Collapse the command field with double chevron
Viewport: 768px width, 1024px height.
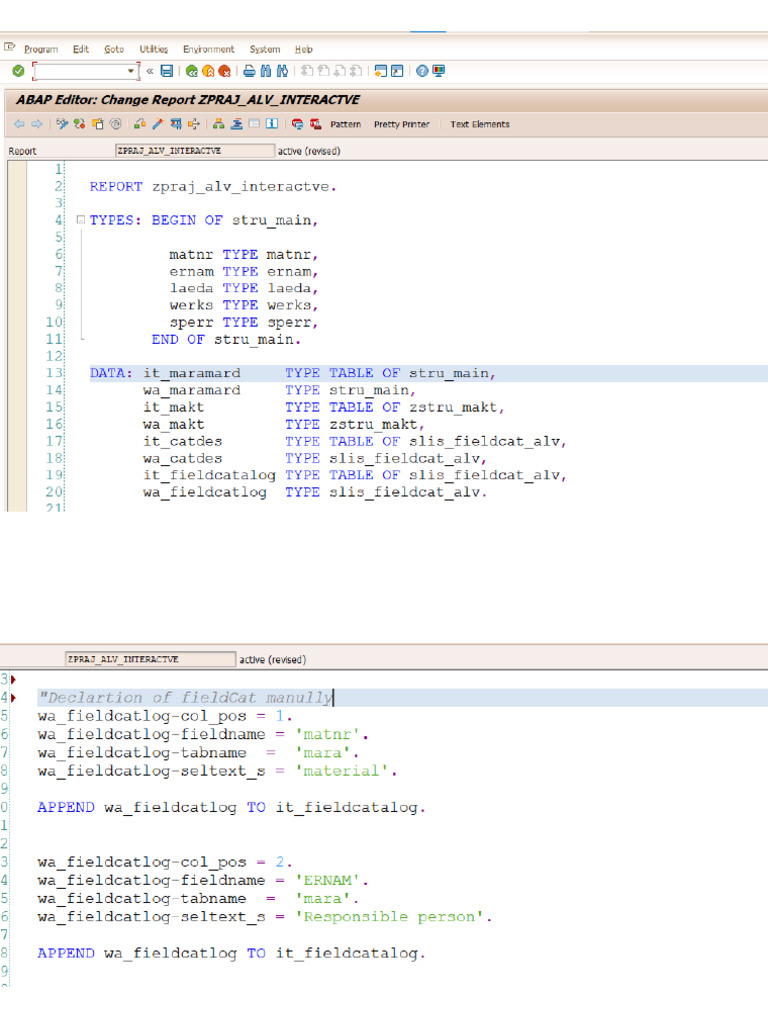point(150,71)
